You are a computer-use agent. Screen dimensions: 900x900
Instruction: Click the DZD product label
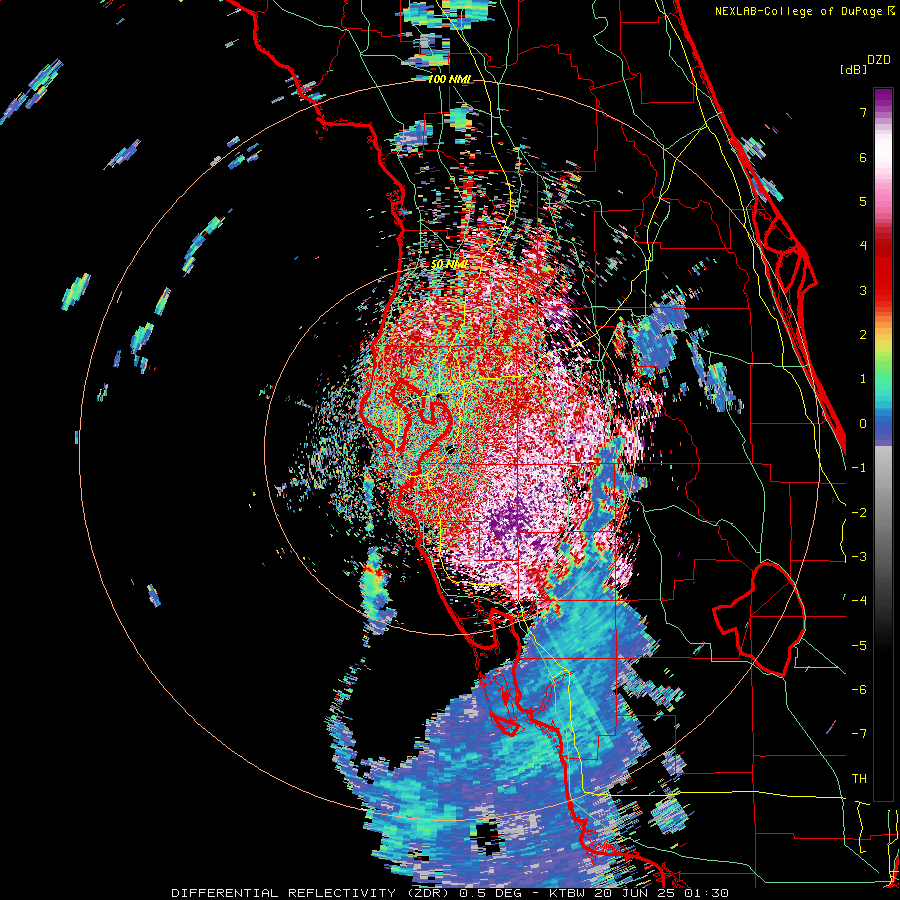point(879,60)
